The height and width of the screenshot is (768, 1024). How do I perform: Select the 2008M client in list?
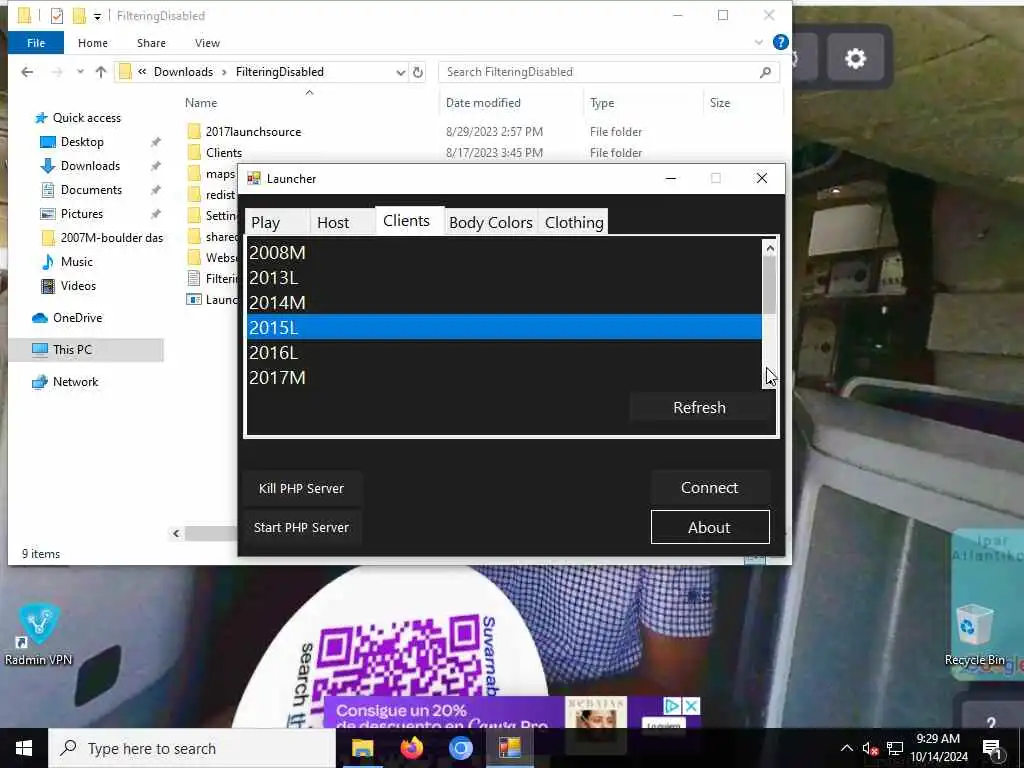pyautogui.click(x=504, y=253)
